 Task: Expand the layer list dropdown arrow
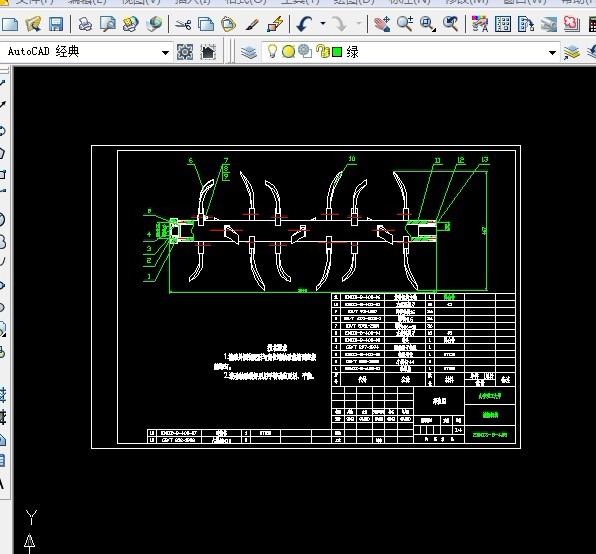[x=552, y=53]
